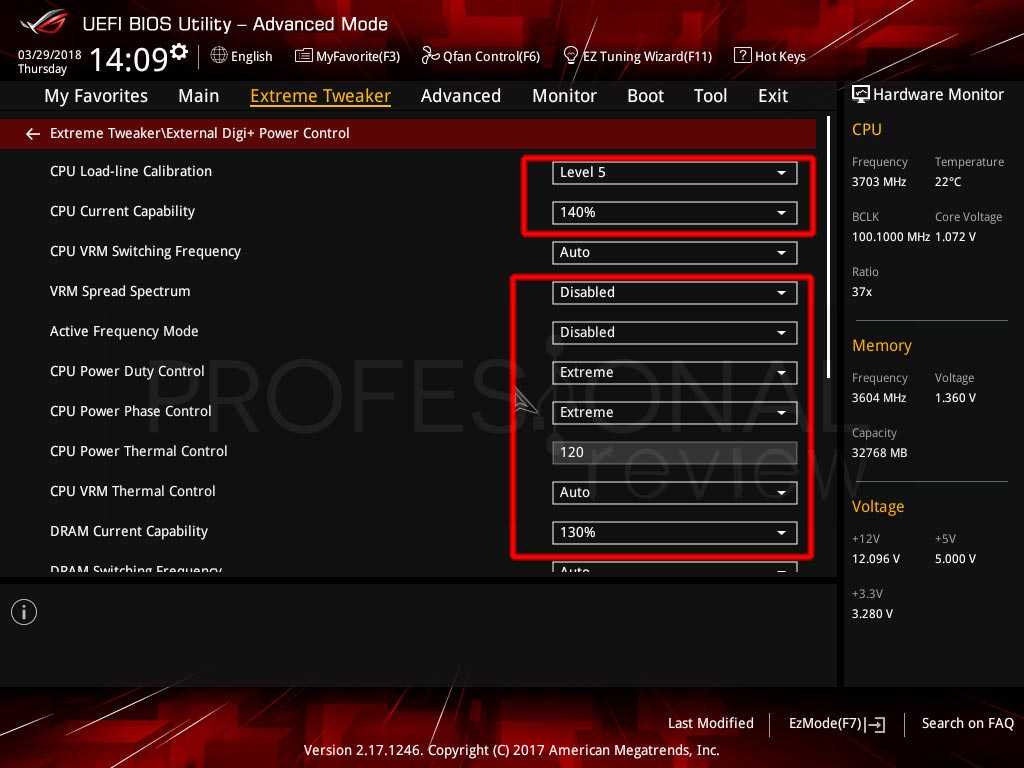1024x768 pixels.
Task: Click the EzMode exit arrow icon
Action: point(876,724)
